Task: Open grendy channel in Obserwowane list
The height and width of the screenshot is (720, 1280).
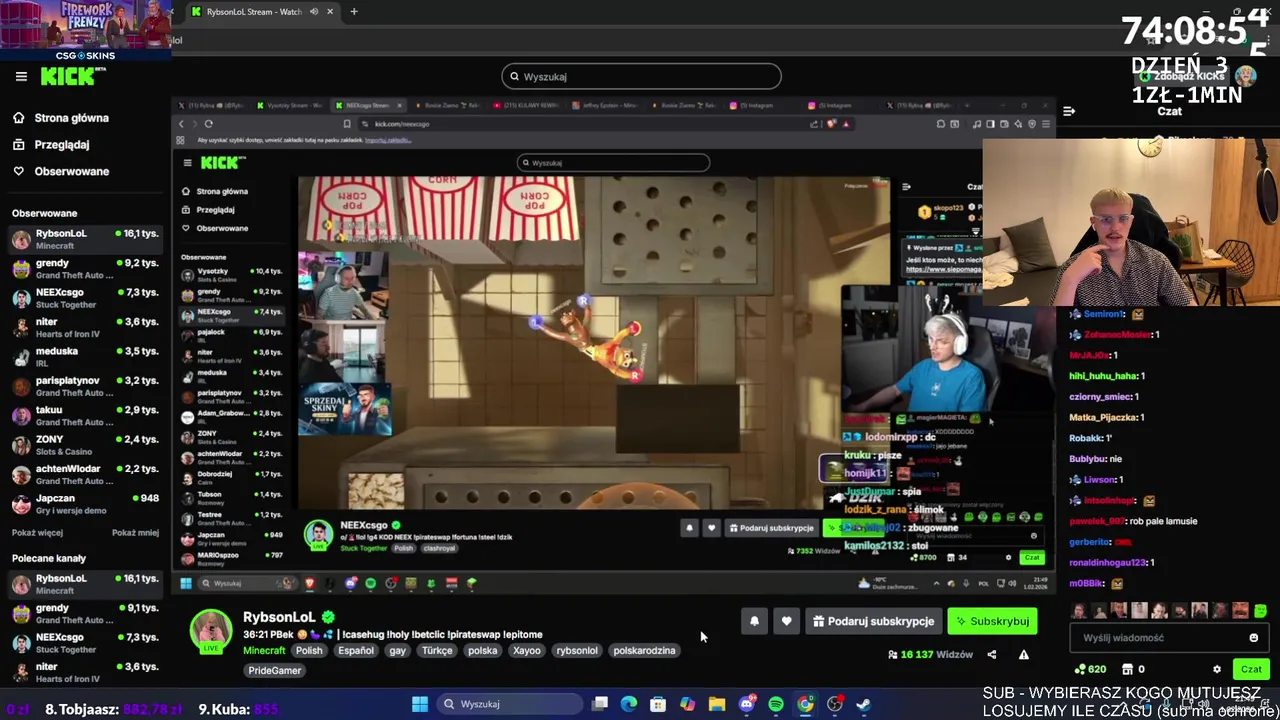Action: (x=85, y=269)
